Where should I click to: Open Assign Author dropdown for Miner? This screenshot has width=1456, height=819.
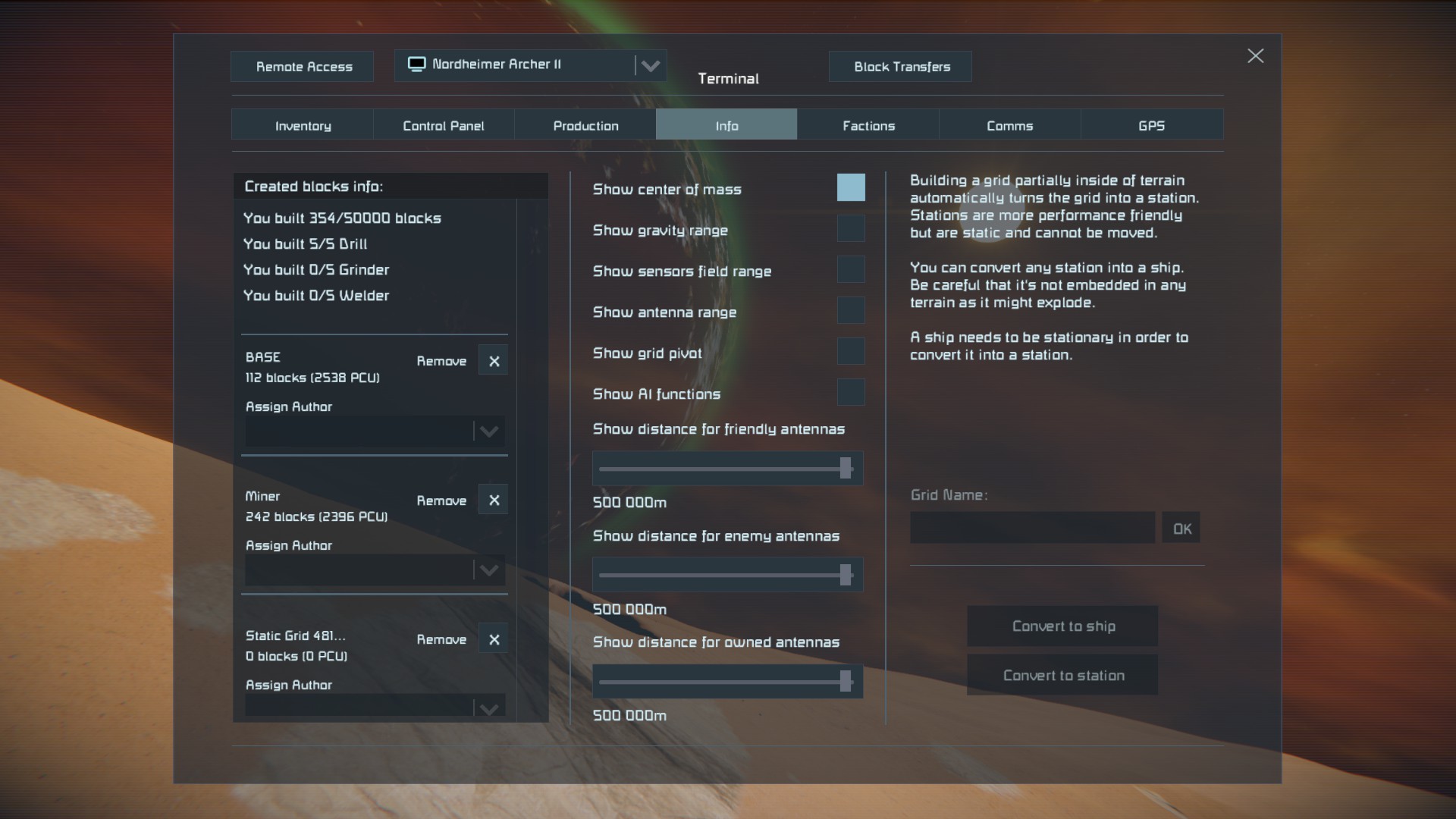pyautogui.click(x=488, y=570)
